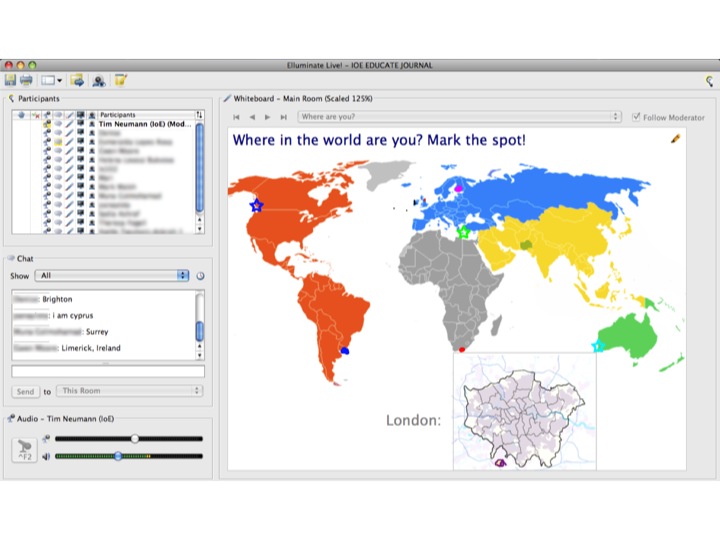Click the save floppy disk icon

click(11, 80)
